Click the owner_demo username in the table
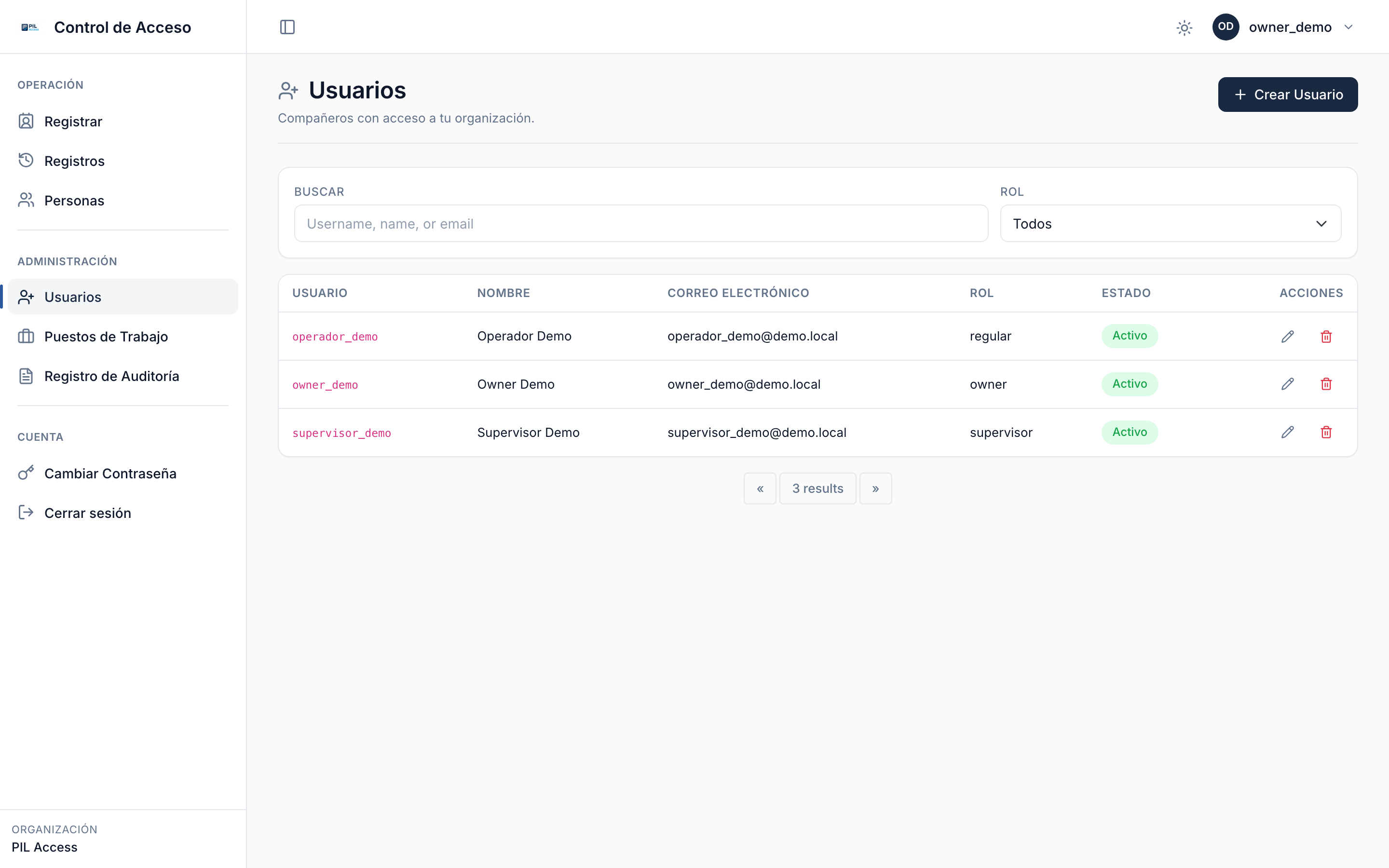The image size is (1389, 868). point(325,385)
